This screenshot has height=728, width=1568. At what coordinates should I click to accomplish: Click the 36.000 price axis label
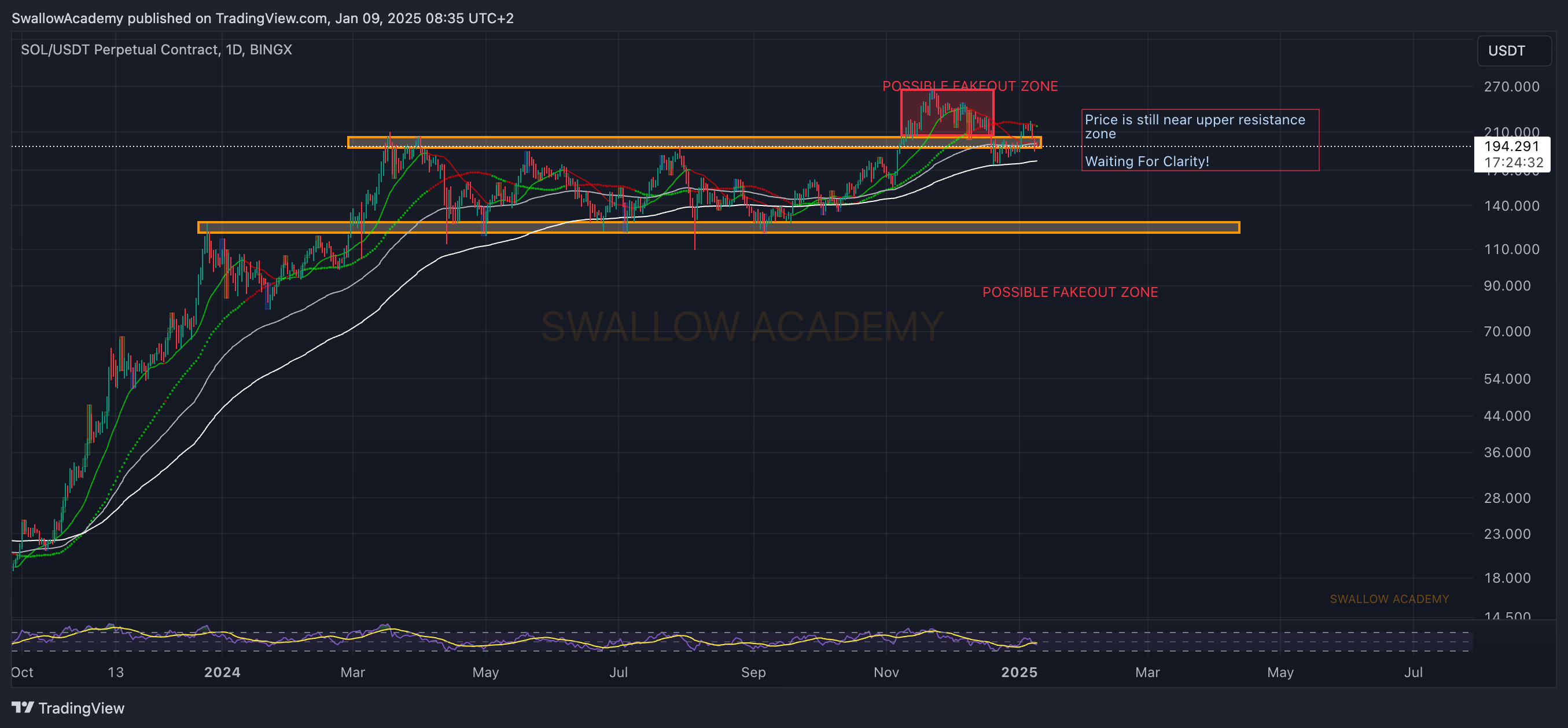coord(1507,453)
